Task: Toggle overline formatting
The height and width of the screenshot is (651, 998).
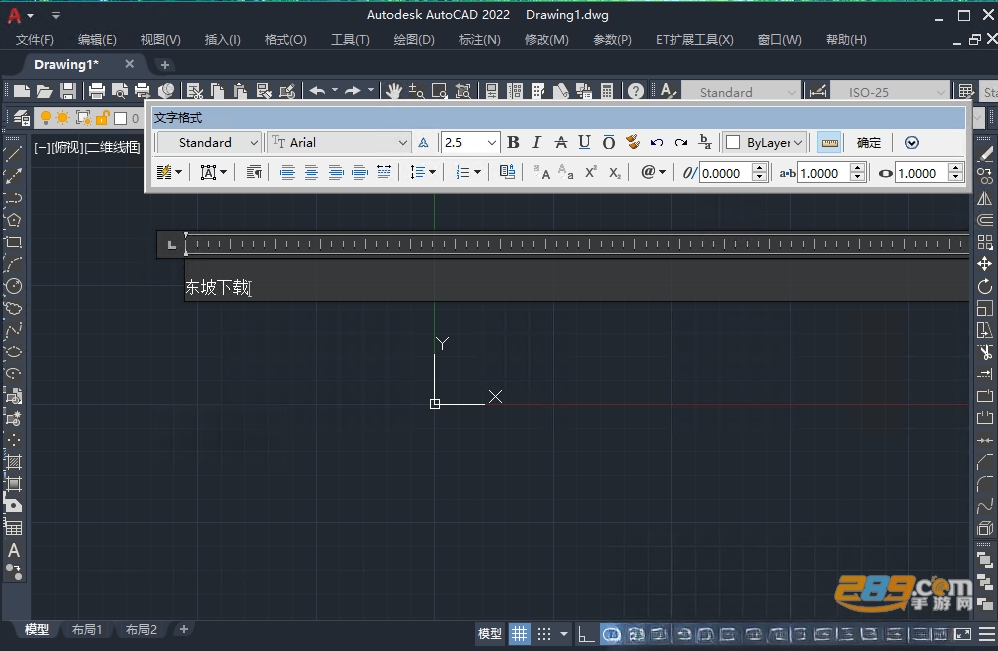Action: [608, 143]
